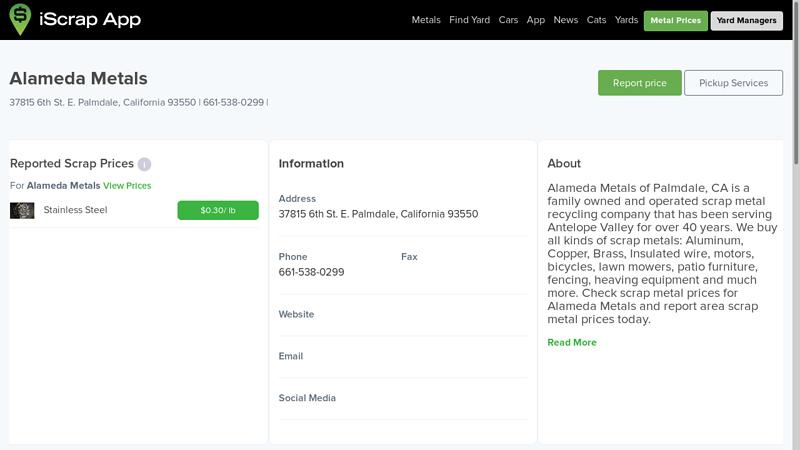This screenshot has width=800, height=450.
Task: Click the info icon beside Reported Scrap Prices
Action: point(144,164)
